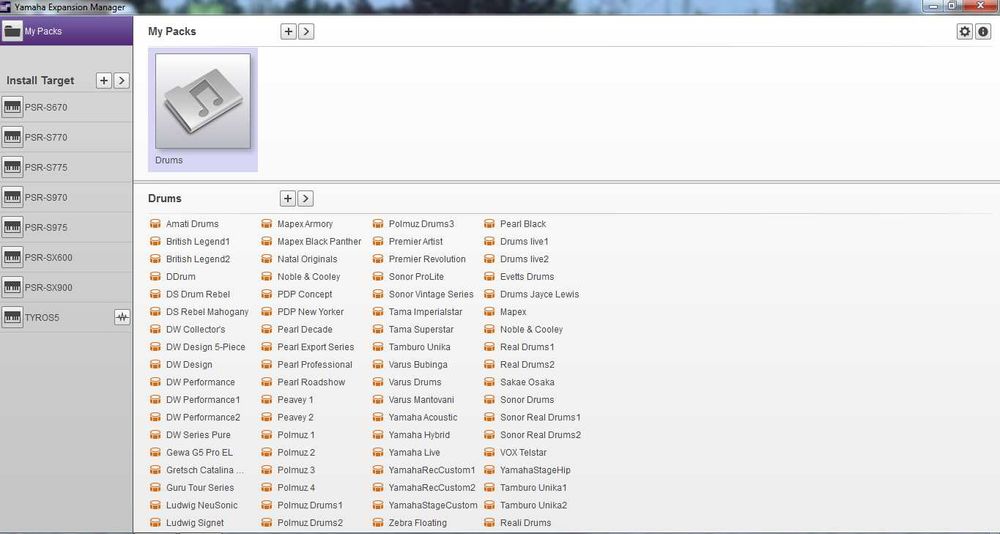This screenshot has height=534, width=1000.
Task: Click the drum icon for Mapex Armory
Action: 267,224
